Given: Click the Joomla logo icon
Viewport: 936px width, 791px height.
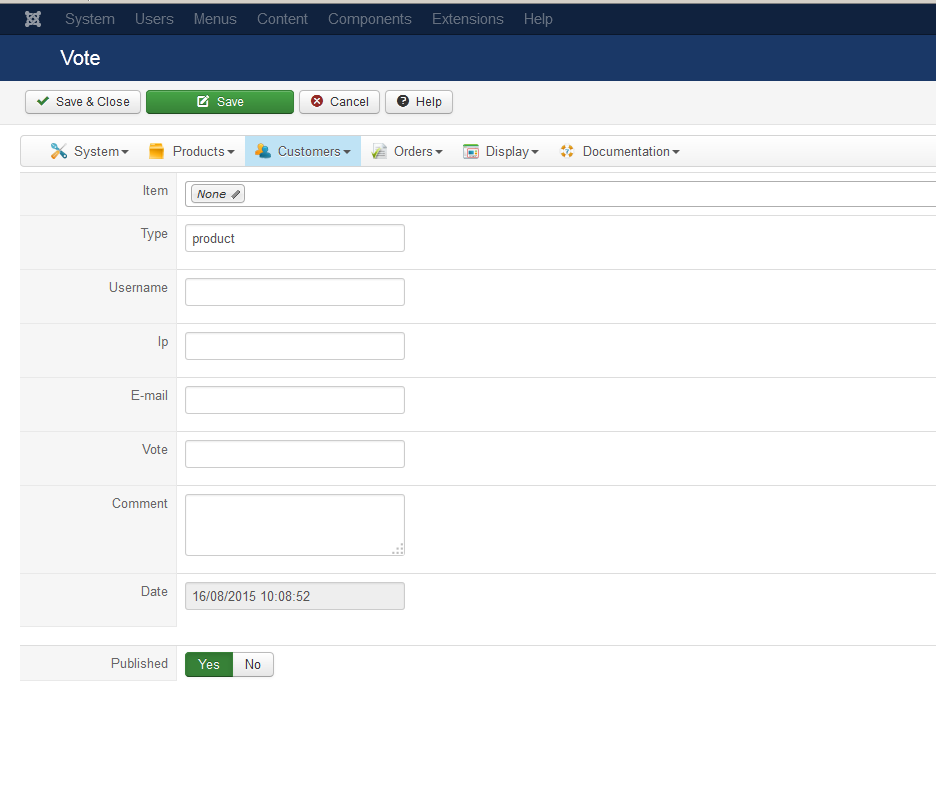Looking at the screenshot, I should pos(33,19).
